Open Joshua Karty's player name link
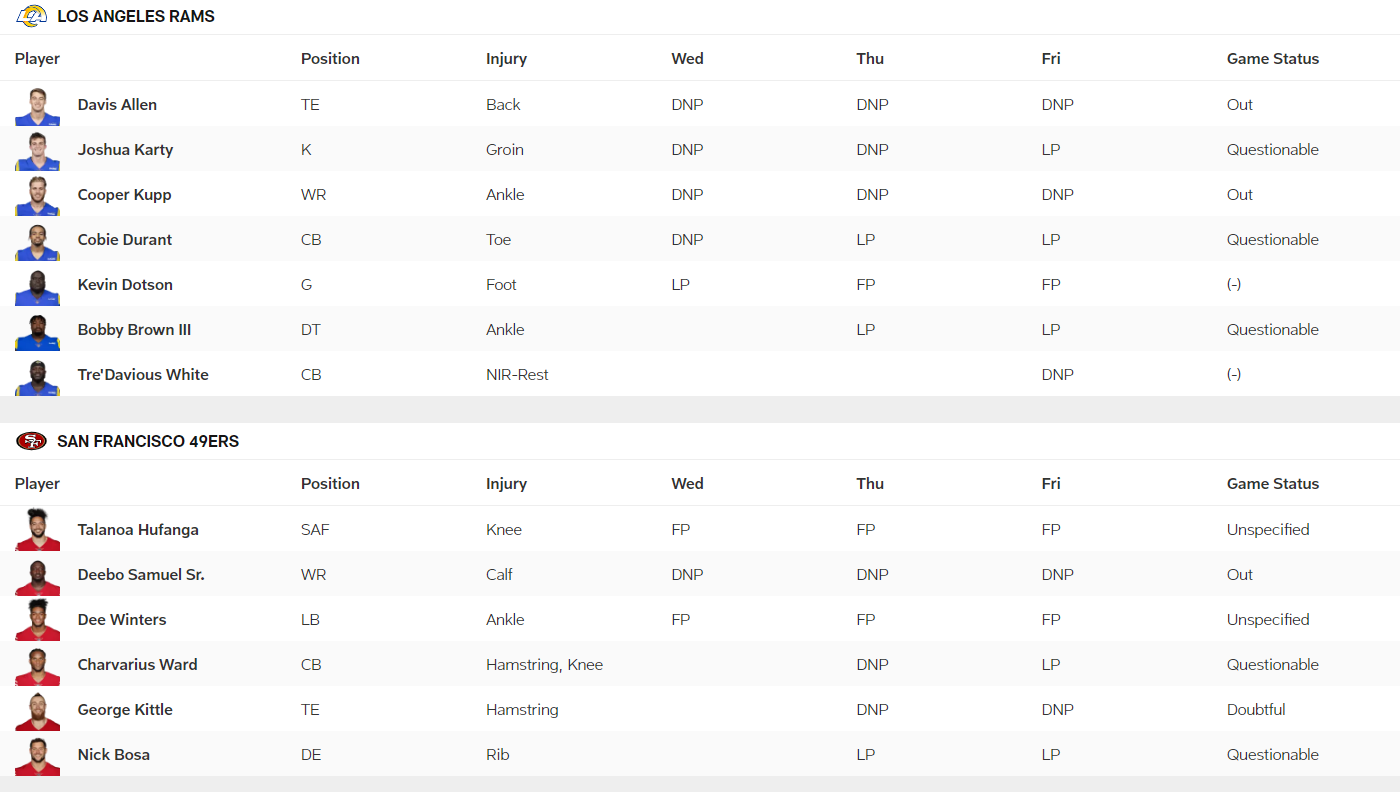The image size is (1400, 792). tap(125, 150)
